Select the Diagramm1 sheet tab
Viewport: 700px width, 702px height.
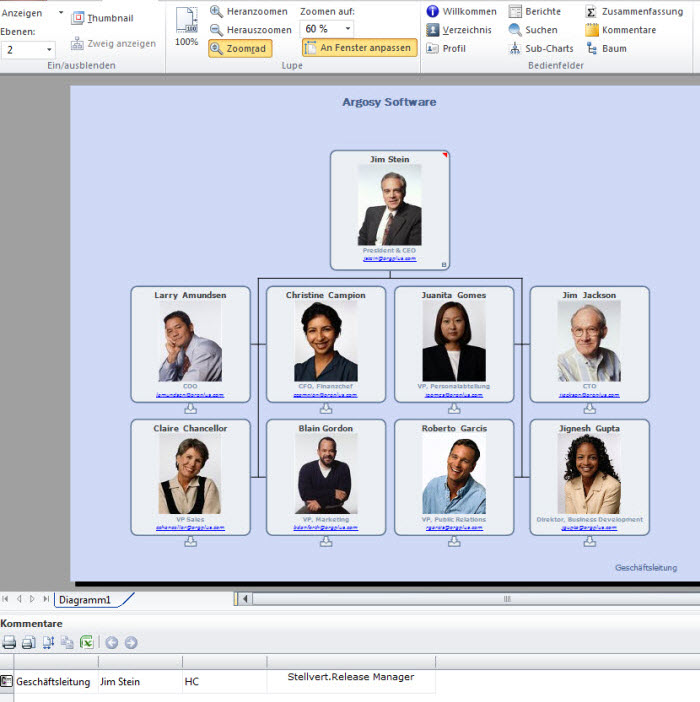click(x=85, y=600)
